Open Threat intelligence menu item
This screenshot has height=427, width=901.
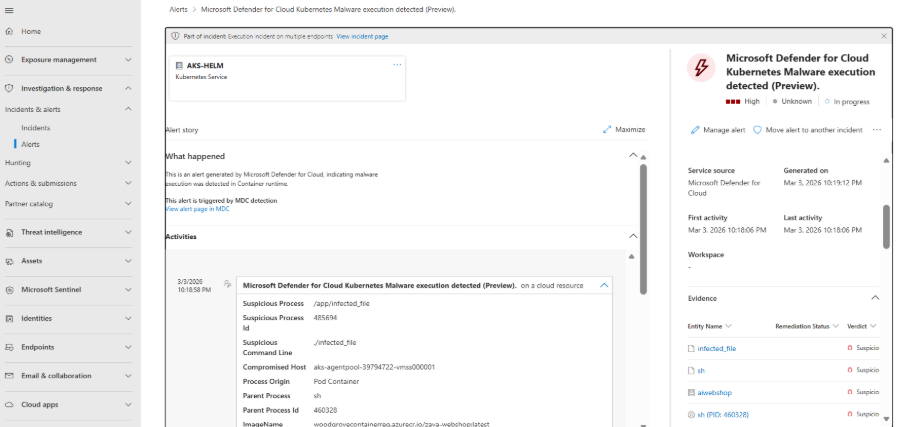pos(52,232)
